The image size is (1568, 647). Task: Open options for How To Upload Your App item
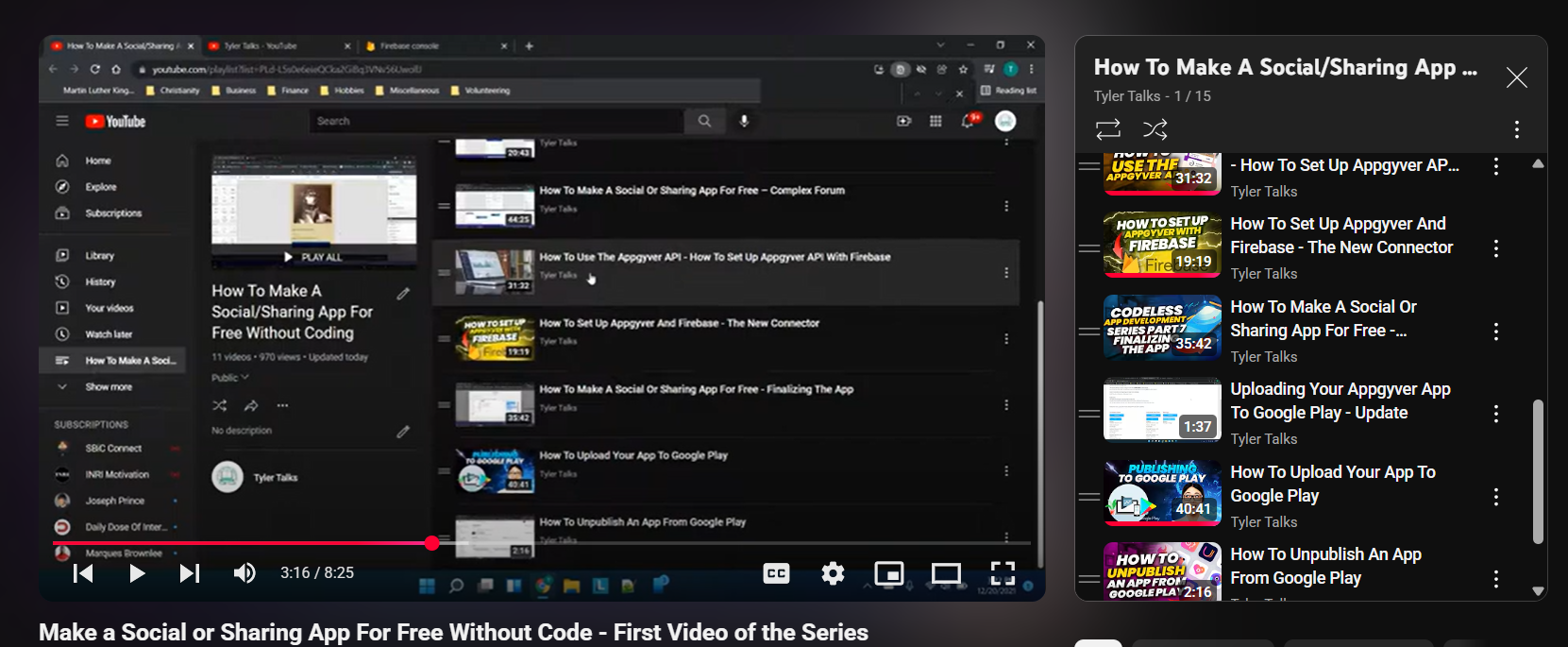(1496, 497)
